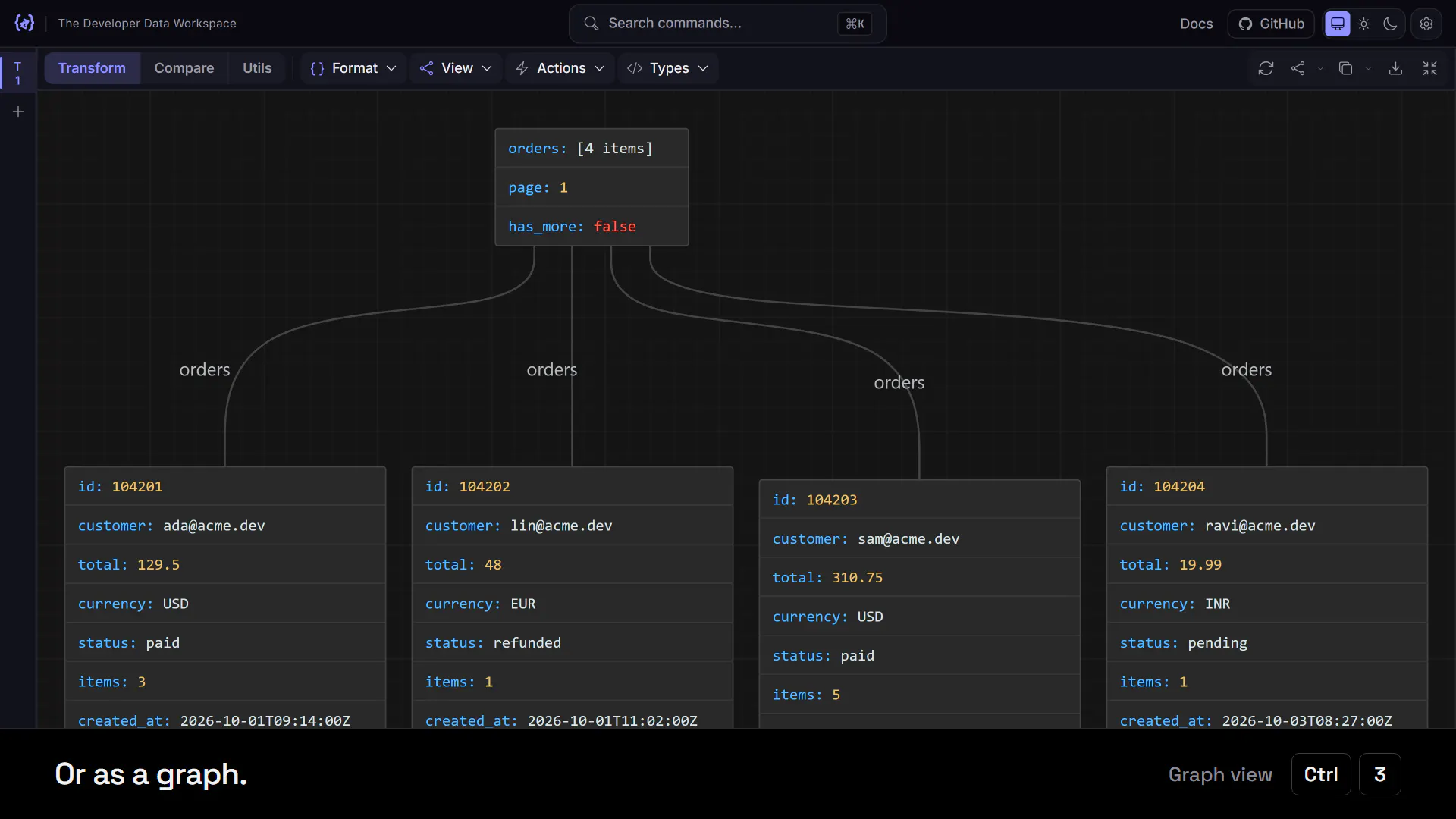This screenshot has width=1456, height=819.
Task: Expand the Actions dropdown
Action: click(560, 68)
